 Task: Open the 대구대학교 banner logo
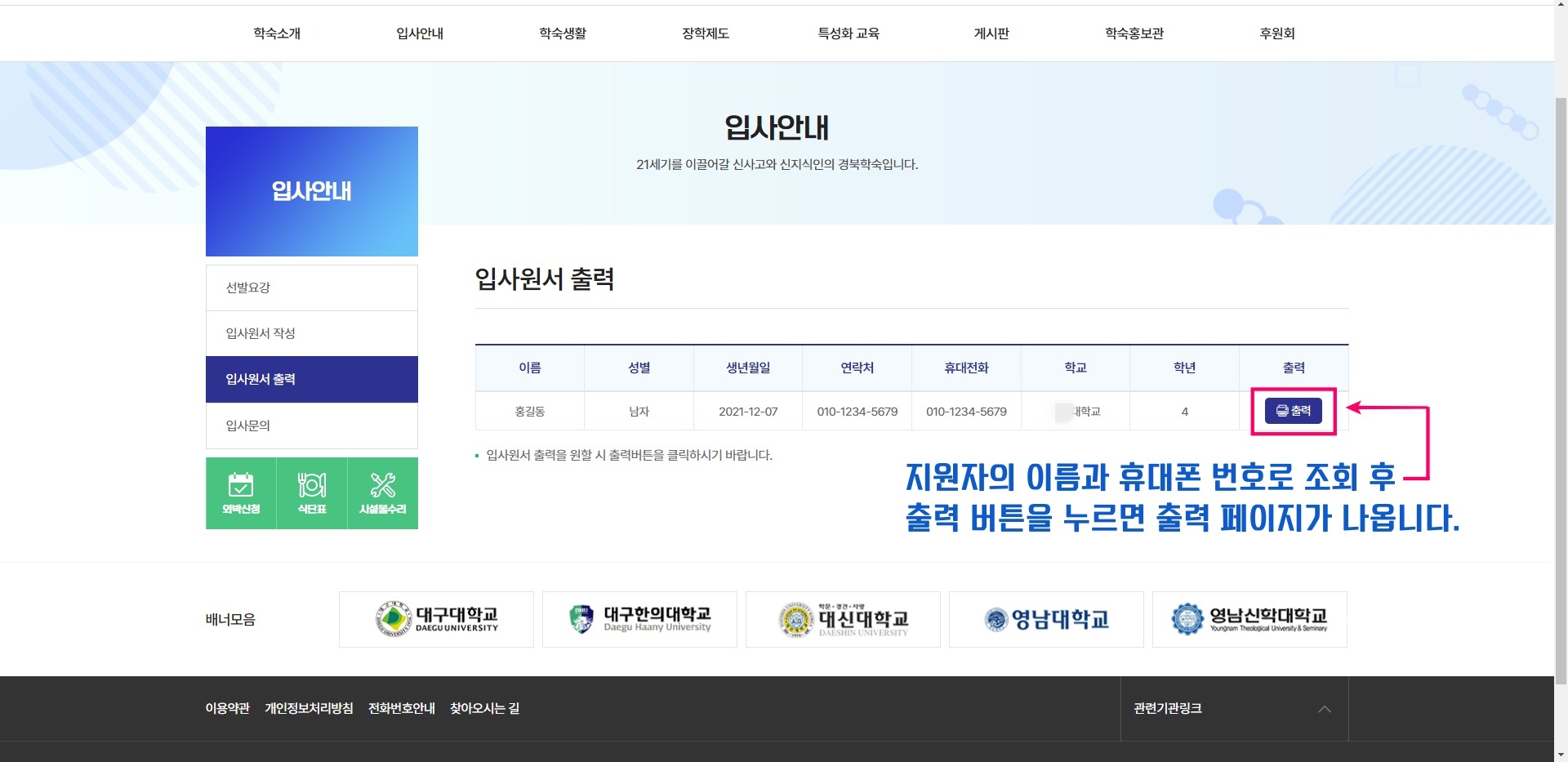436,620
